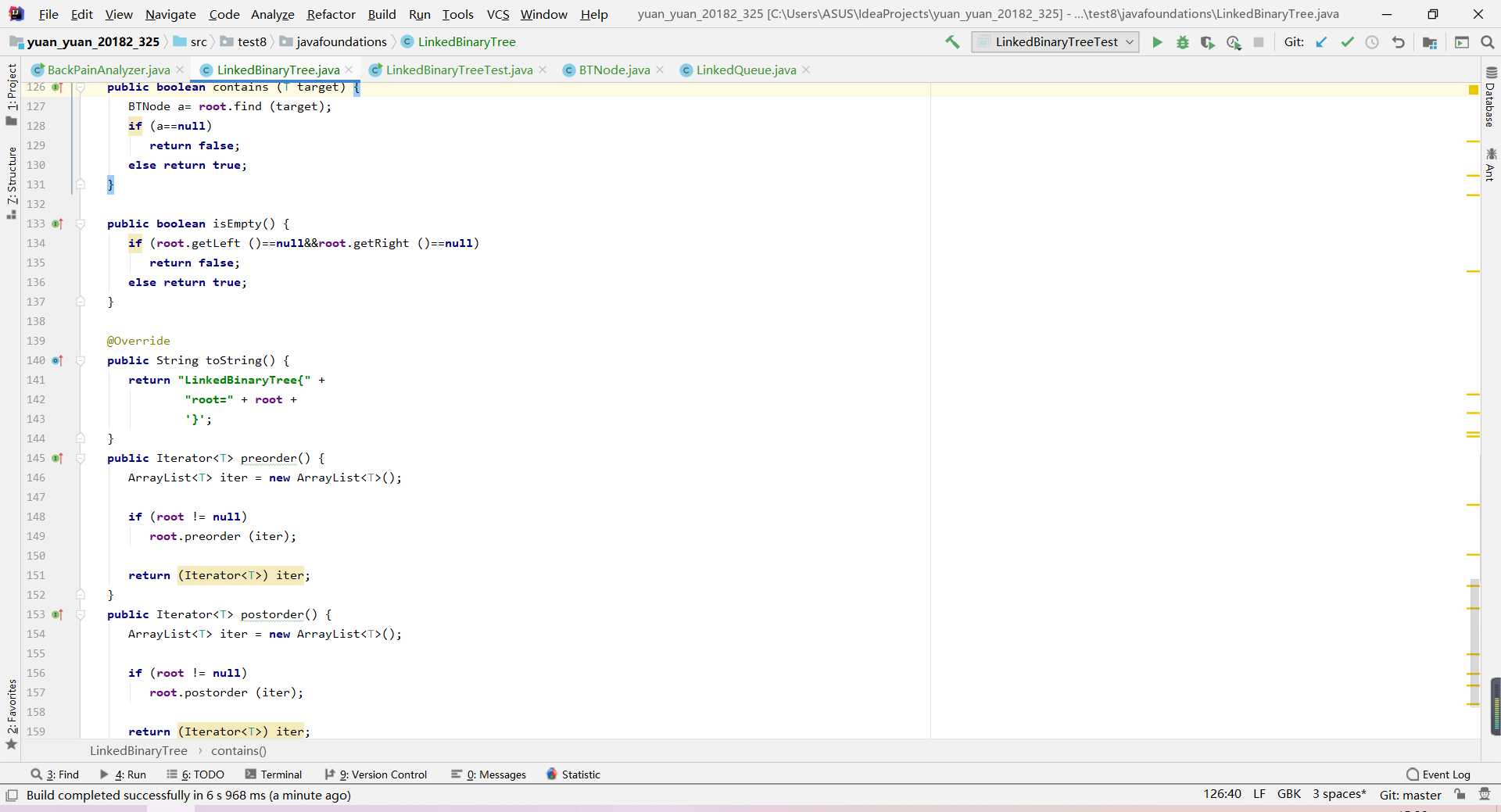Collapse toString method fold at line 140

(x=80, y=360)
